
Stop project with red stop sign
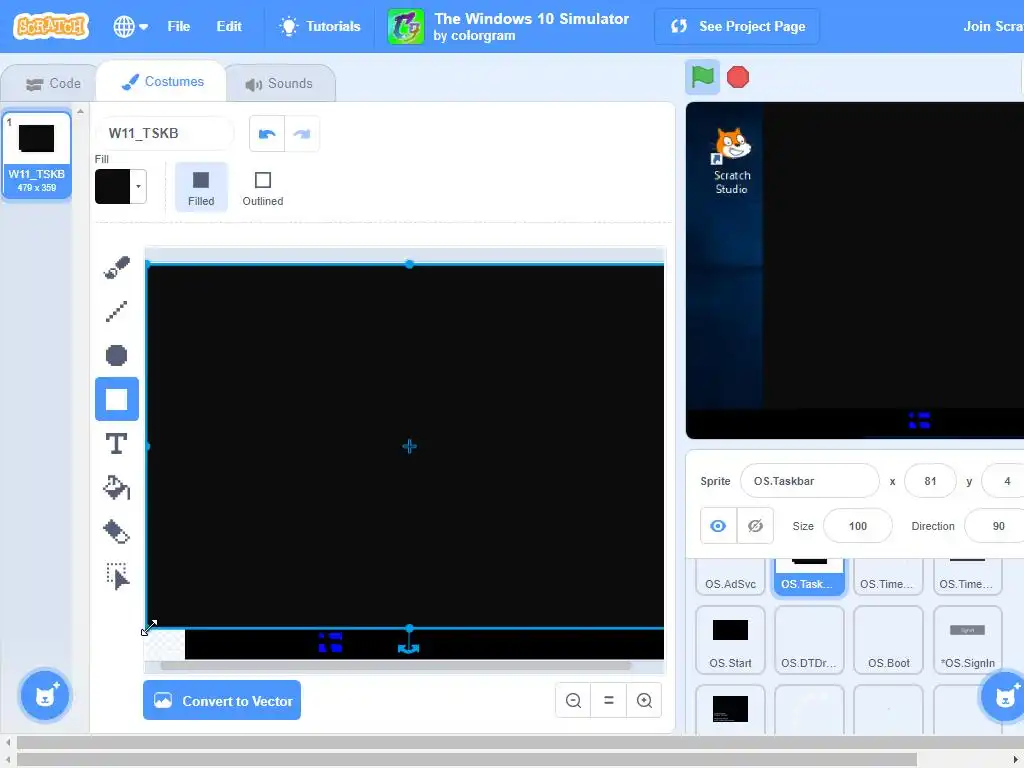[x=738, y=77]
